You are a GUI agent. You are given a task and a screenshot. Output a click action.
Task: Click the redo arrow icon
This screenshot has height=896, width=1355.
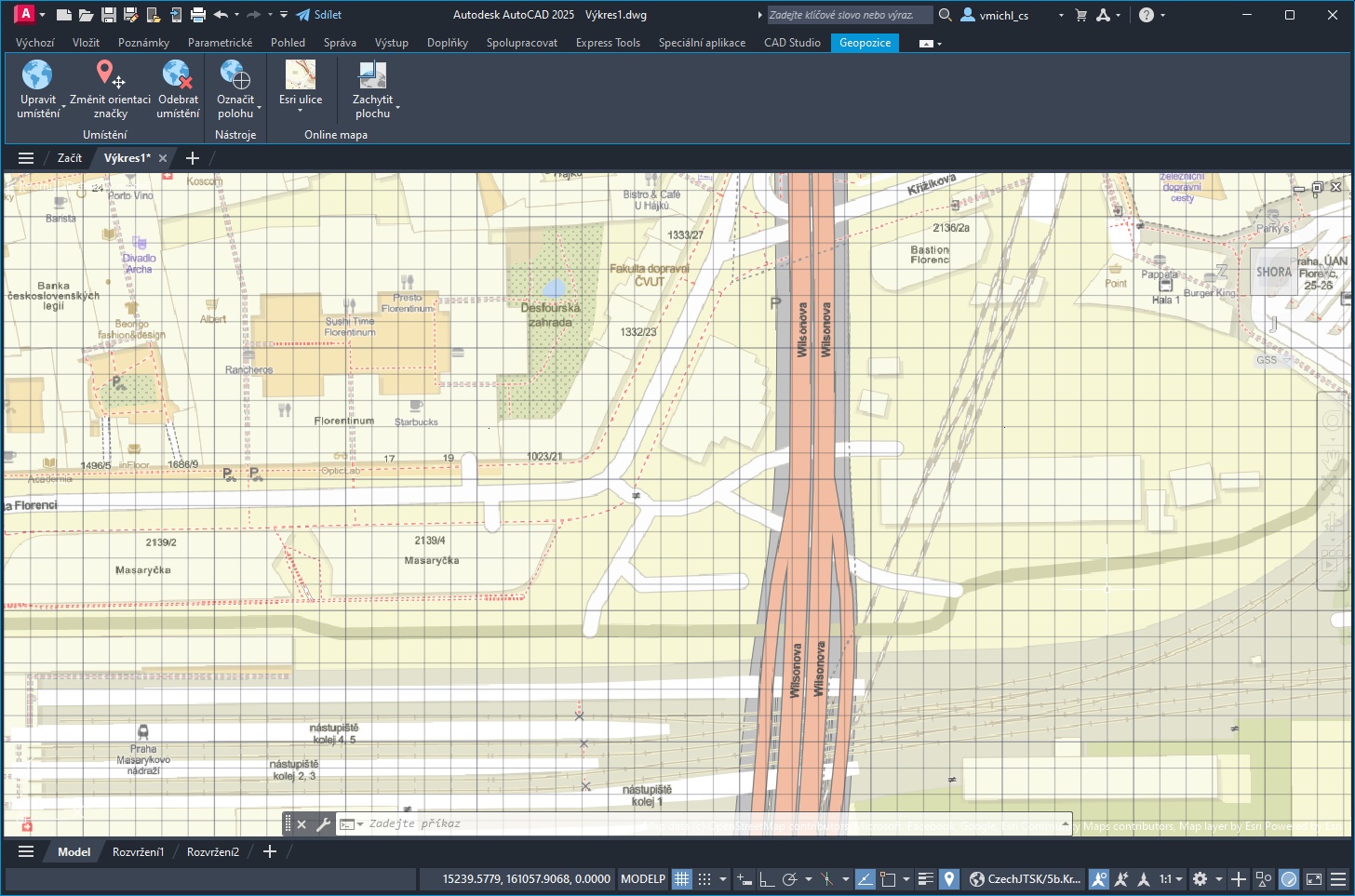tap(253, 15)
